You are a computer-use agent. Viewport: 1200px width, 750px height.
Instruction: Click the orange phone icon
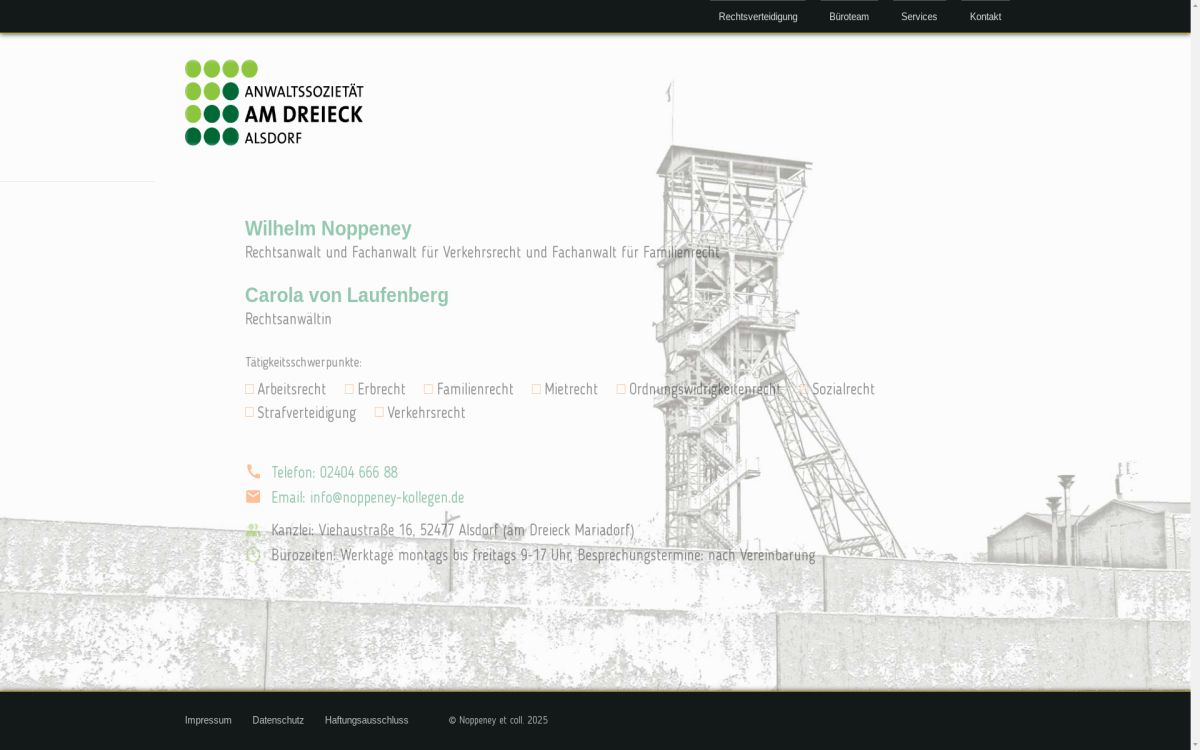[x=253, y=472]
